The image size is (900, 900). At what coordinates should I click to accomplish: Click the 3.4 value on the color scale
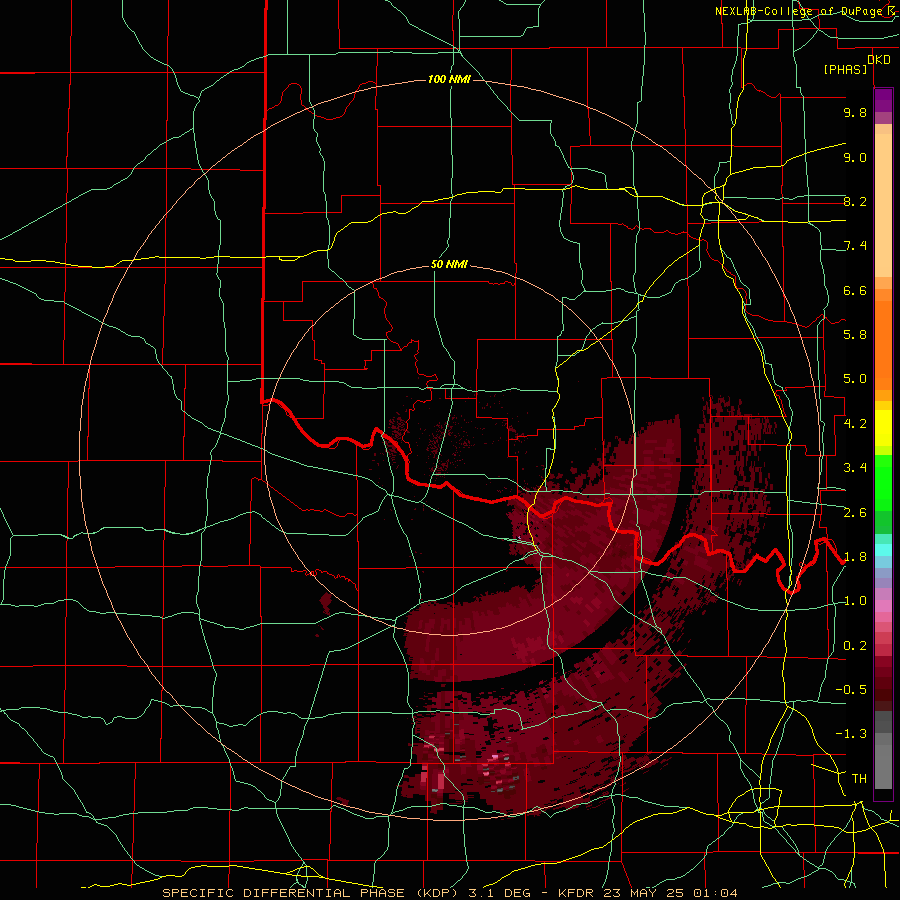pos(855,468)
